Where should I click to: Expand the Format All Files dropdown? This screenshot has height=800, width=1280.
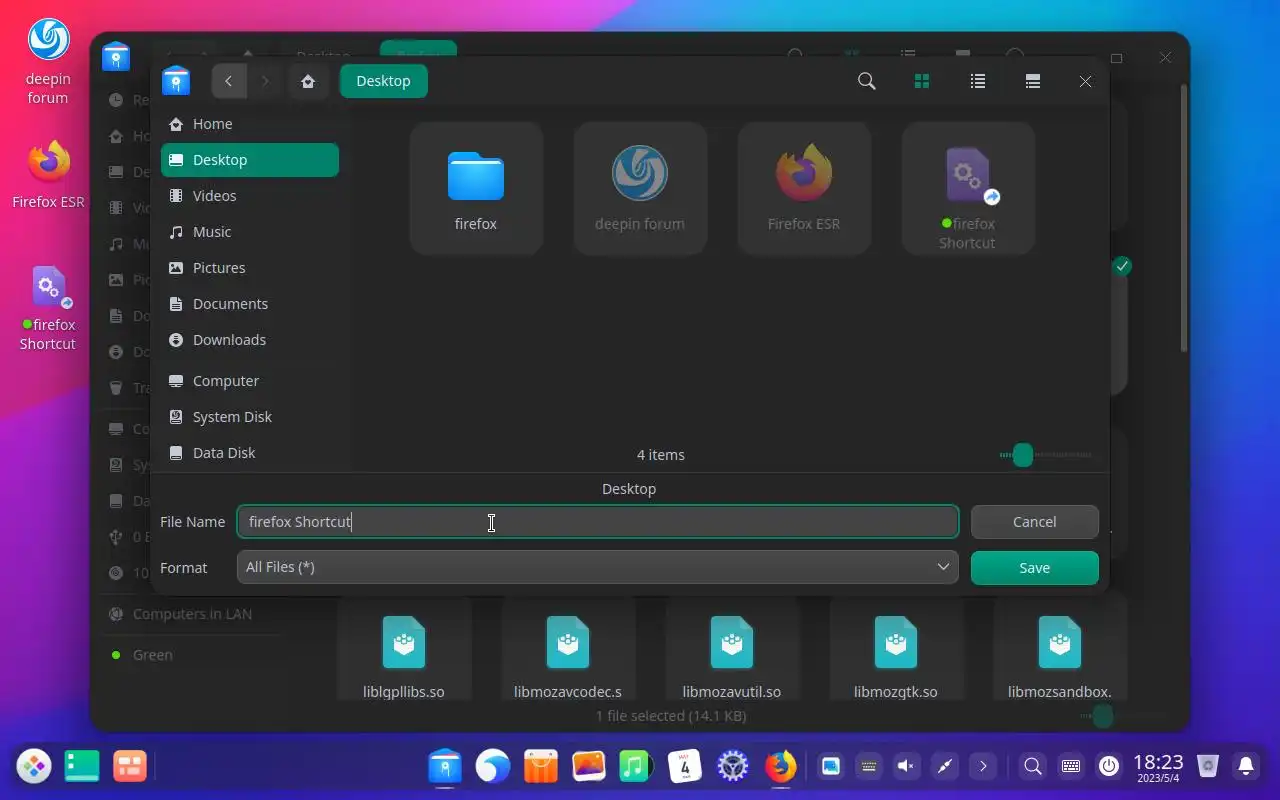pyautogui.click(x=598, y=567)
